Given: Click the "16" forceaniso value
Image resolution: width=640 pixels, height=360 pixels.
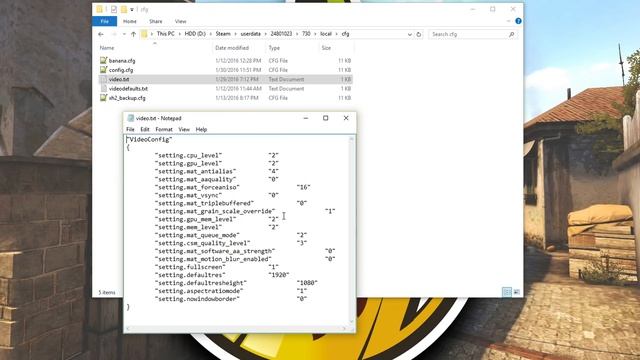Looking at the screenshot, I should pos(303,187).
